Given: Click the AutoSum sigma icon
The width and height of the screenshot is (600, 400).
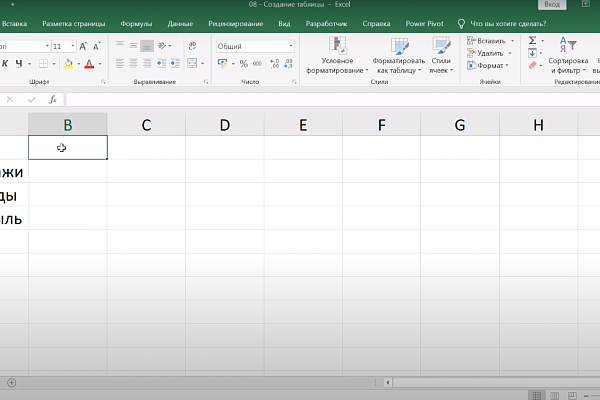Looking at the screenshot, I should tap(532, 41).
